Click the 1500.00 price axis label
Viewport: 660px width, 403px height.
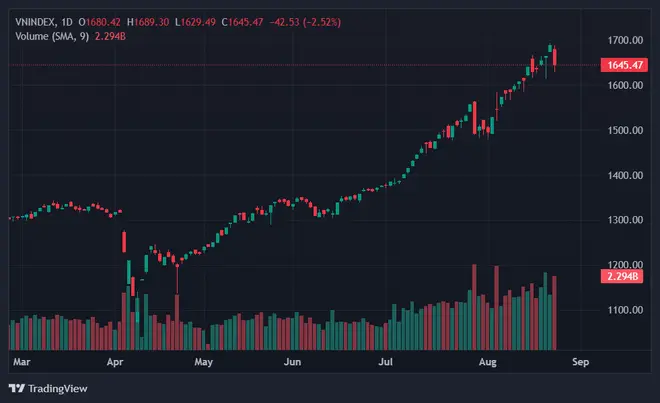tap(622, 130)
